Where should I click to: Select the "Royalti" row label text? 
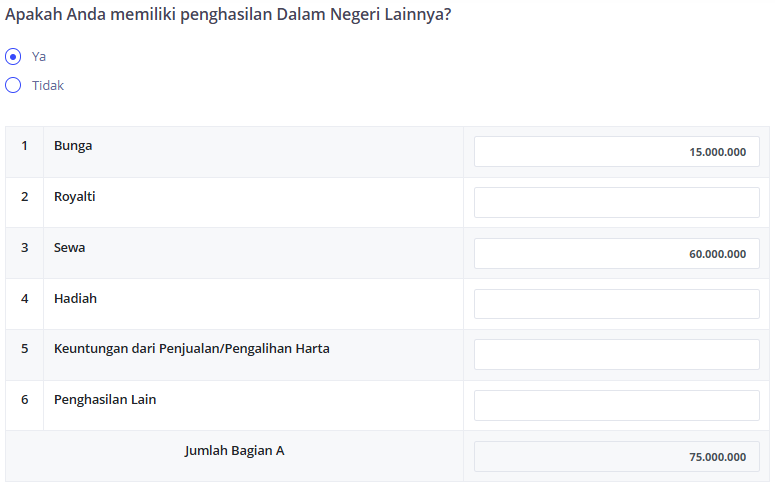tap(75, 197)
